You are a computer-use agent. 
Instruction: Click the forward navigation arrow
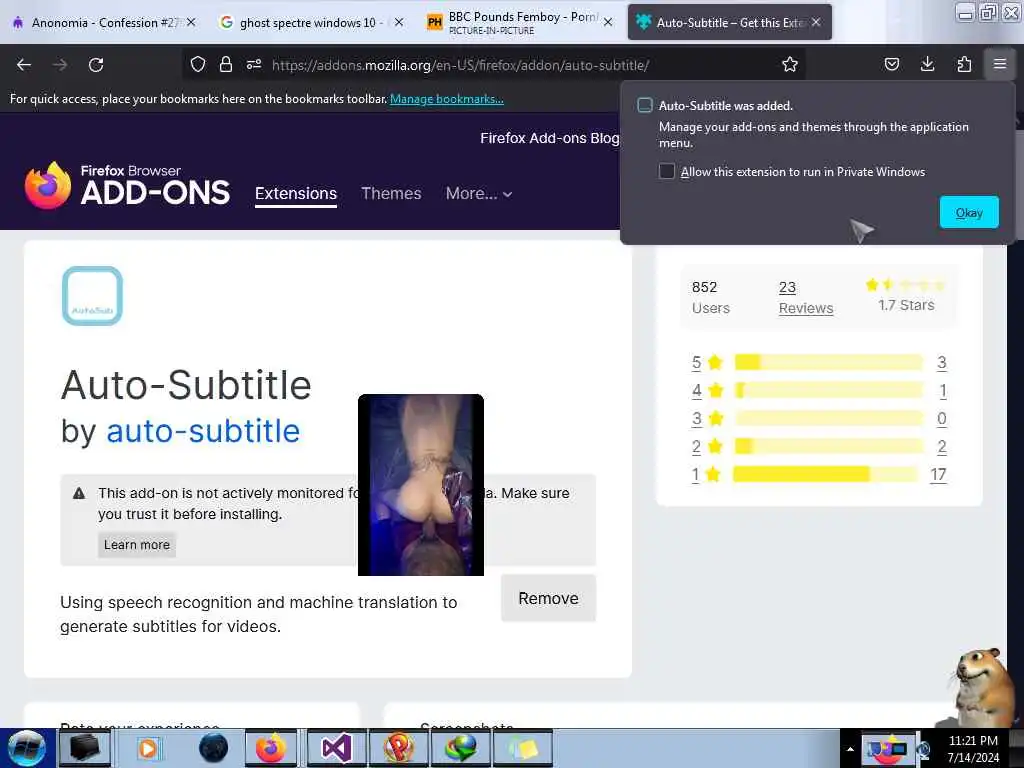[x=60, y=65]
